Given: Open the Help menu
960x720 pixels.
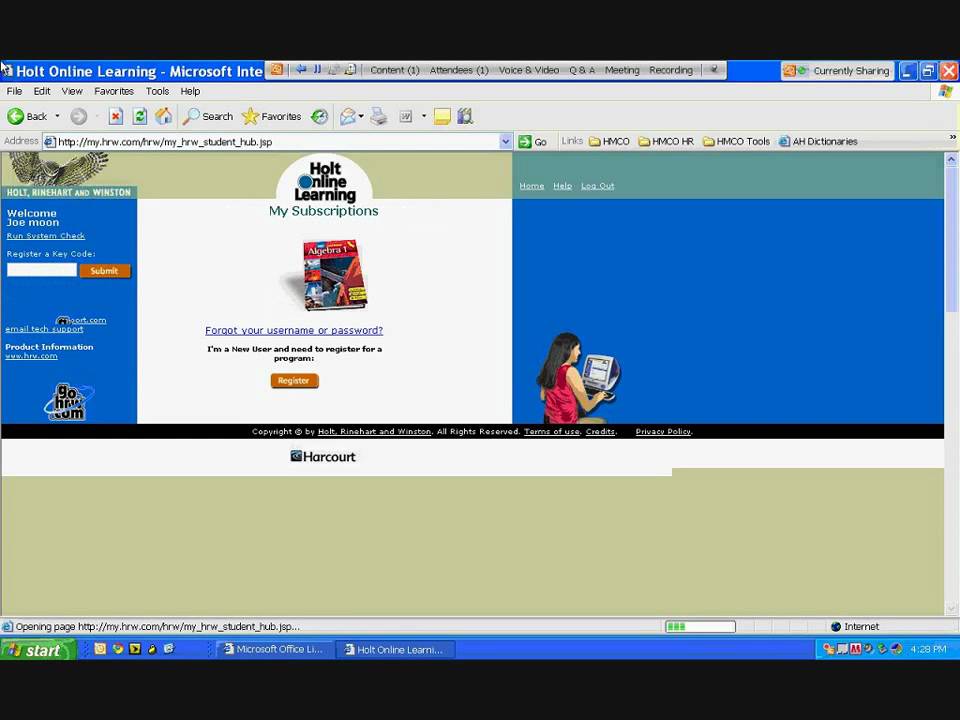Looking at the screenshot, I should click(190, 91).
